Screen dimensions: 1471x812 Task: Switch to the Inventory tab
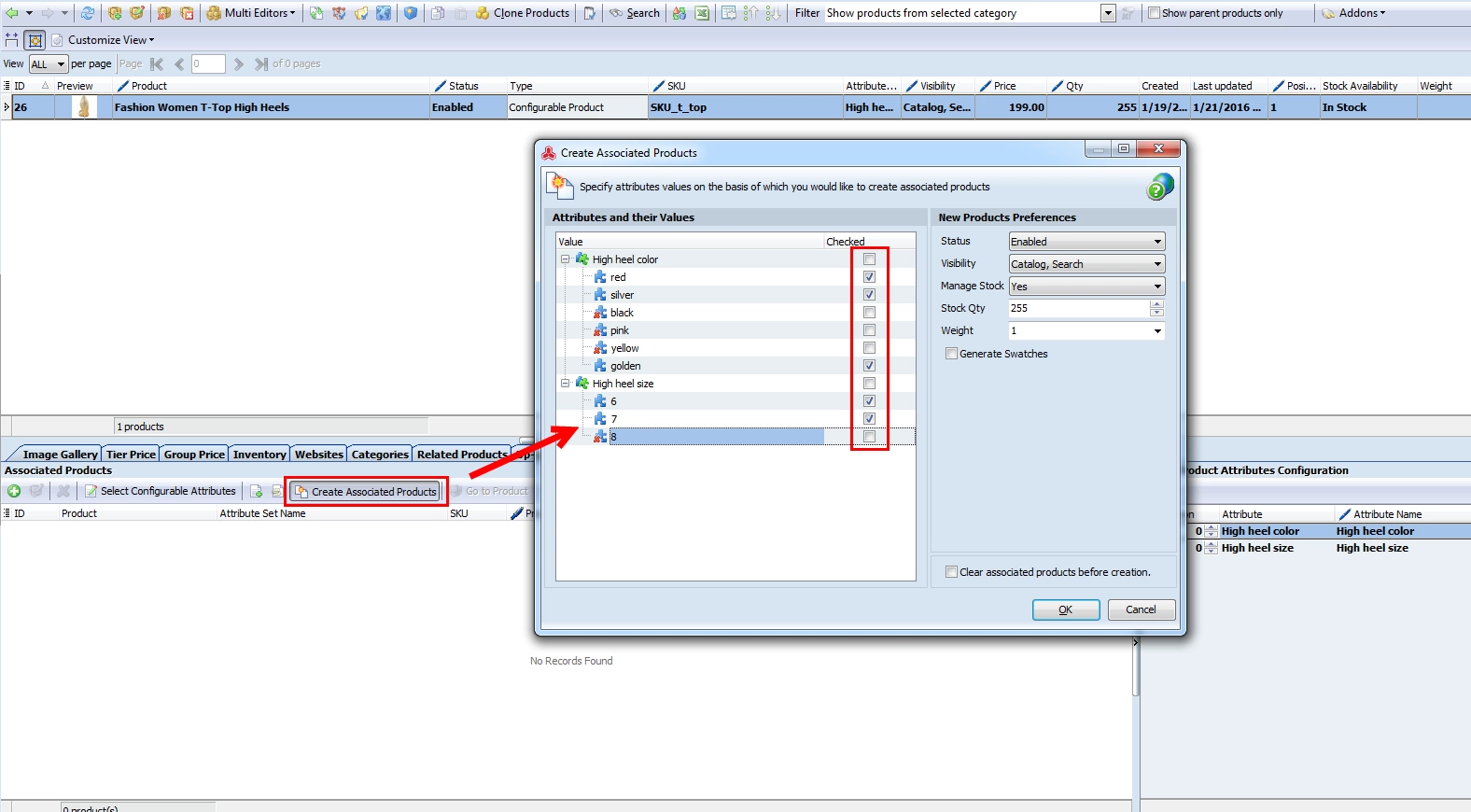click(259, 455)
